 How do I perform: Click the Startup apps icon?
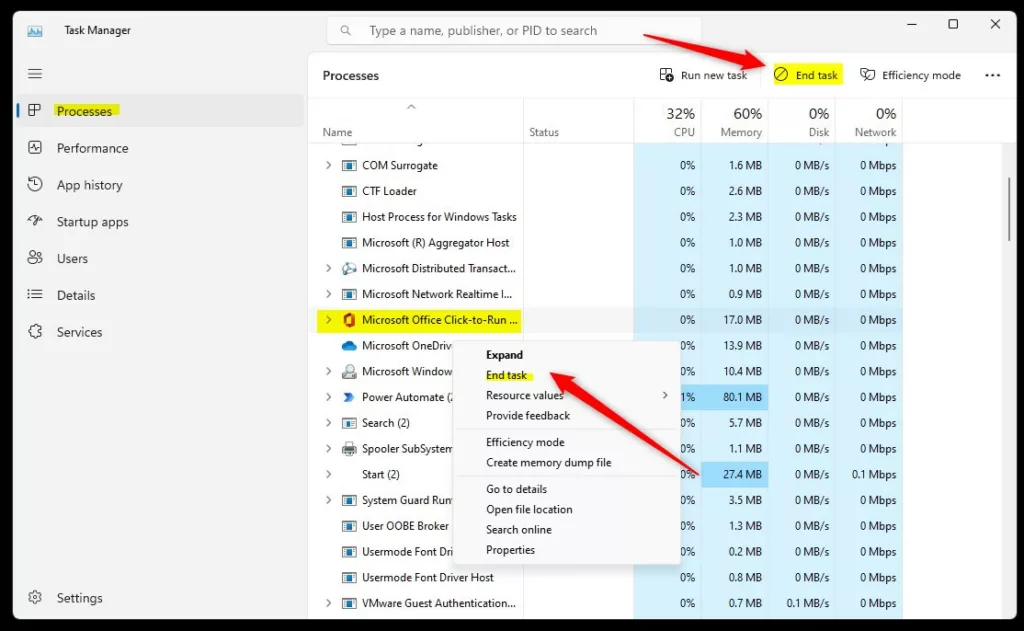[35, 221]
